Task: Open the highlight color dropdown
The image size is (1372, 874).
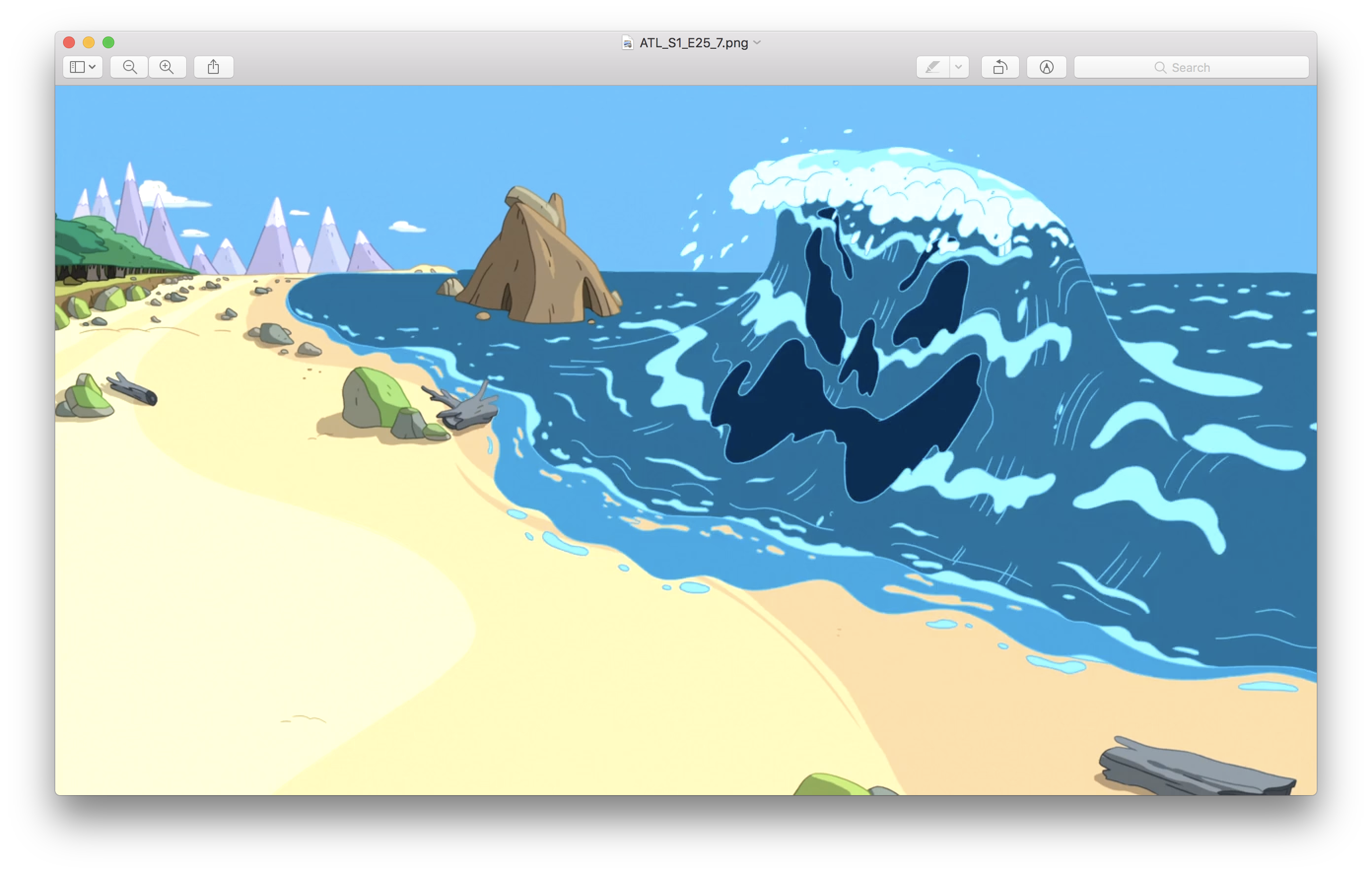Action: point(960,67)
